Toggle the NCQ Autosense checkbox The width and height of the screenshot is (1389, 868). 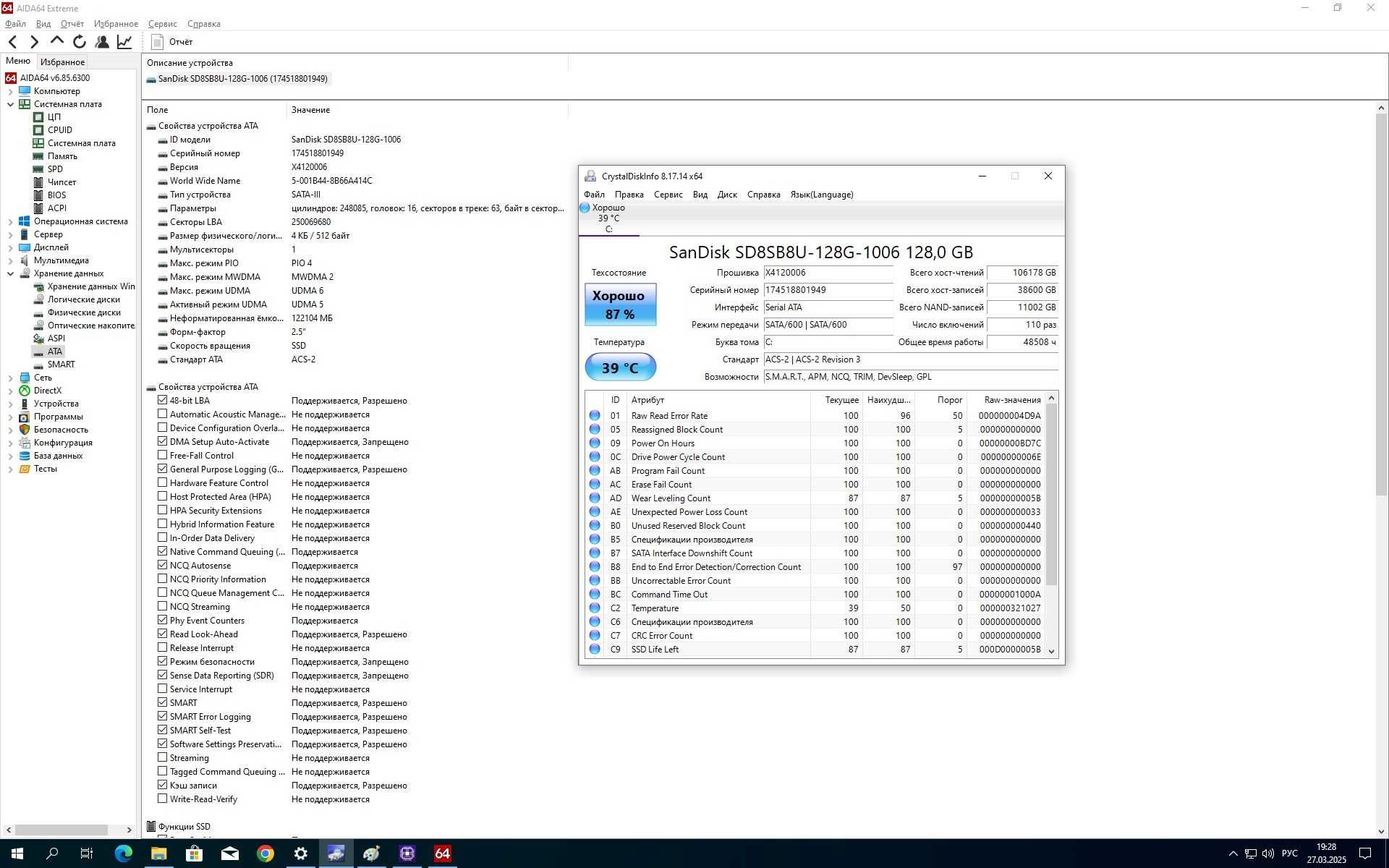point(162,565)
